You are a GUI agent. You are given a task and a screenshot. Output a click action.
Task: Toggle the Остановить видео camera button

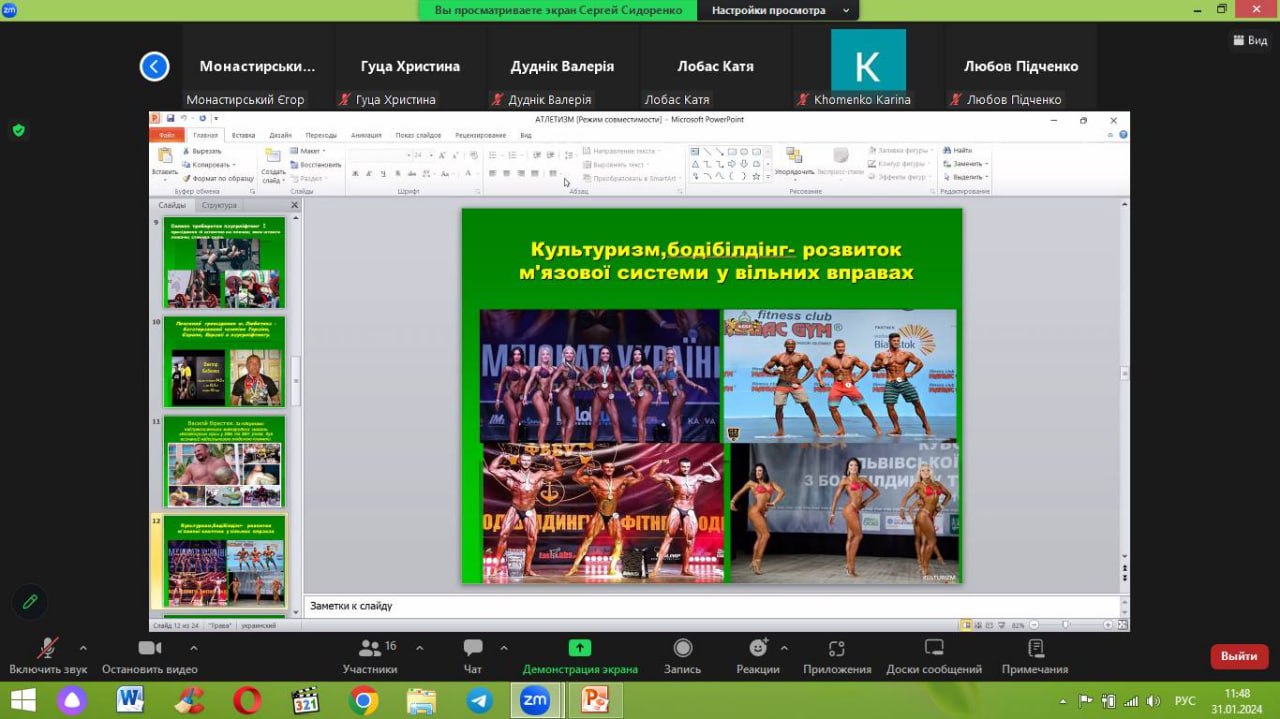tap(150, 656)
